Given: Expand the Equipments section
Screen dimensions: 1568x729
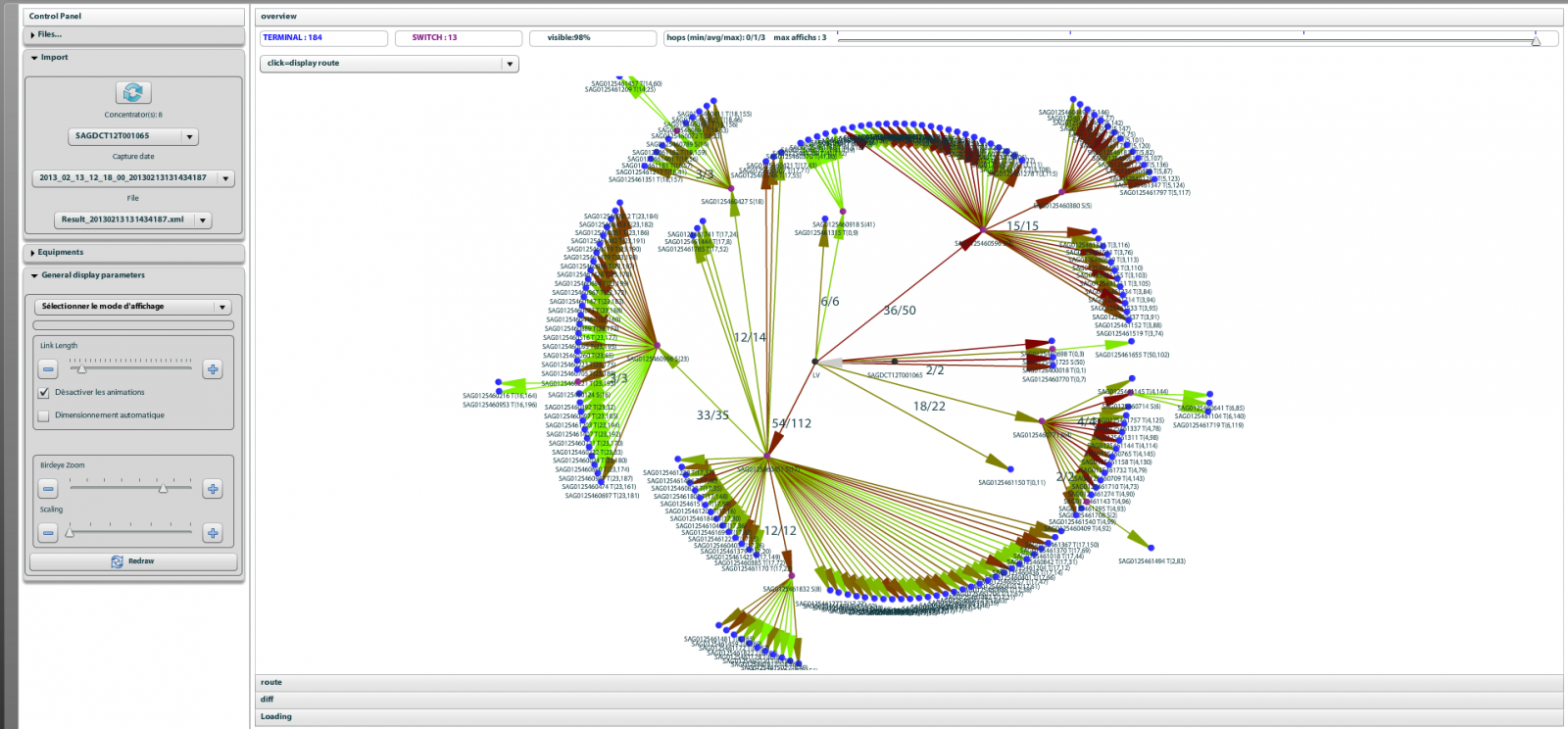Looking at the screenshot, I should tap(60, 253).
